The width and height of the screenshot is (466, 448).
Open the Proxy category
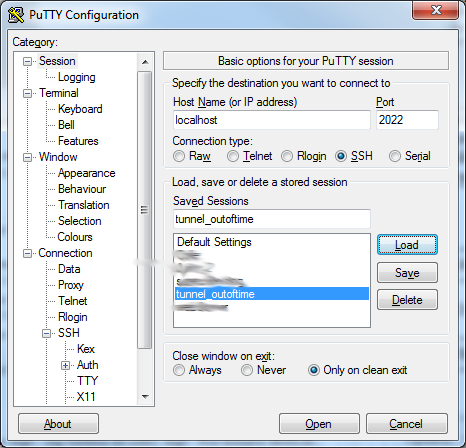70,285
